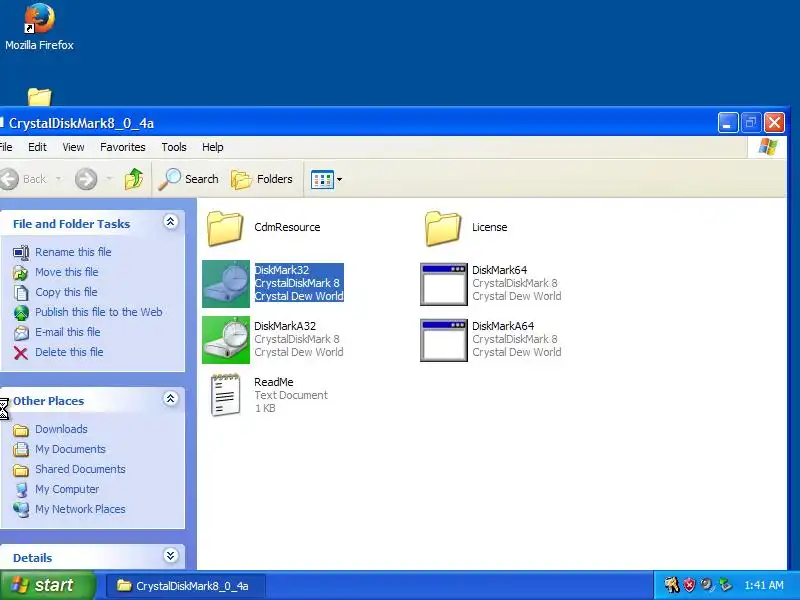The image size is (800, 600).
Task: Click the Shared Documents folder icon
Action: [21, 470]
